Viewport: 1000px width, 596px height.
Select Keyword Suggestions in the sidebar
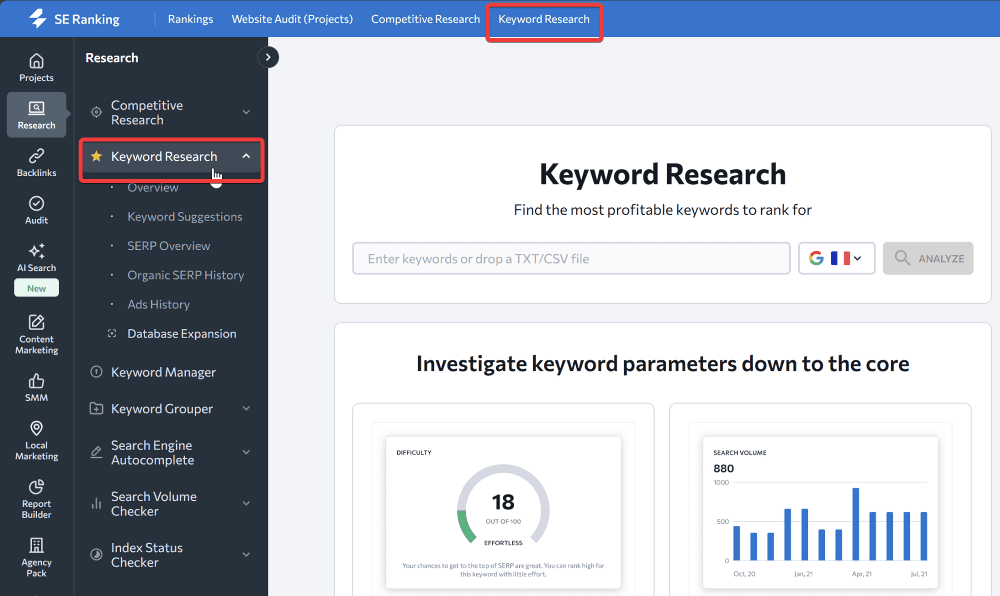point(185,217)
